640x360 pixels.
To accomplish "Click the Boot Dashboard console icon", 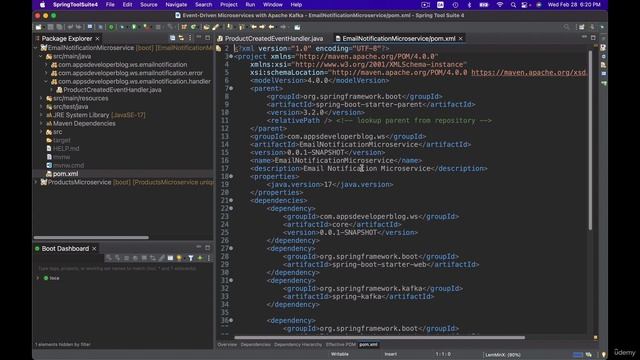I will click(x=170, y=258).
